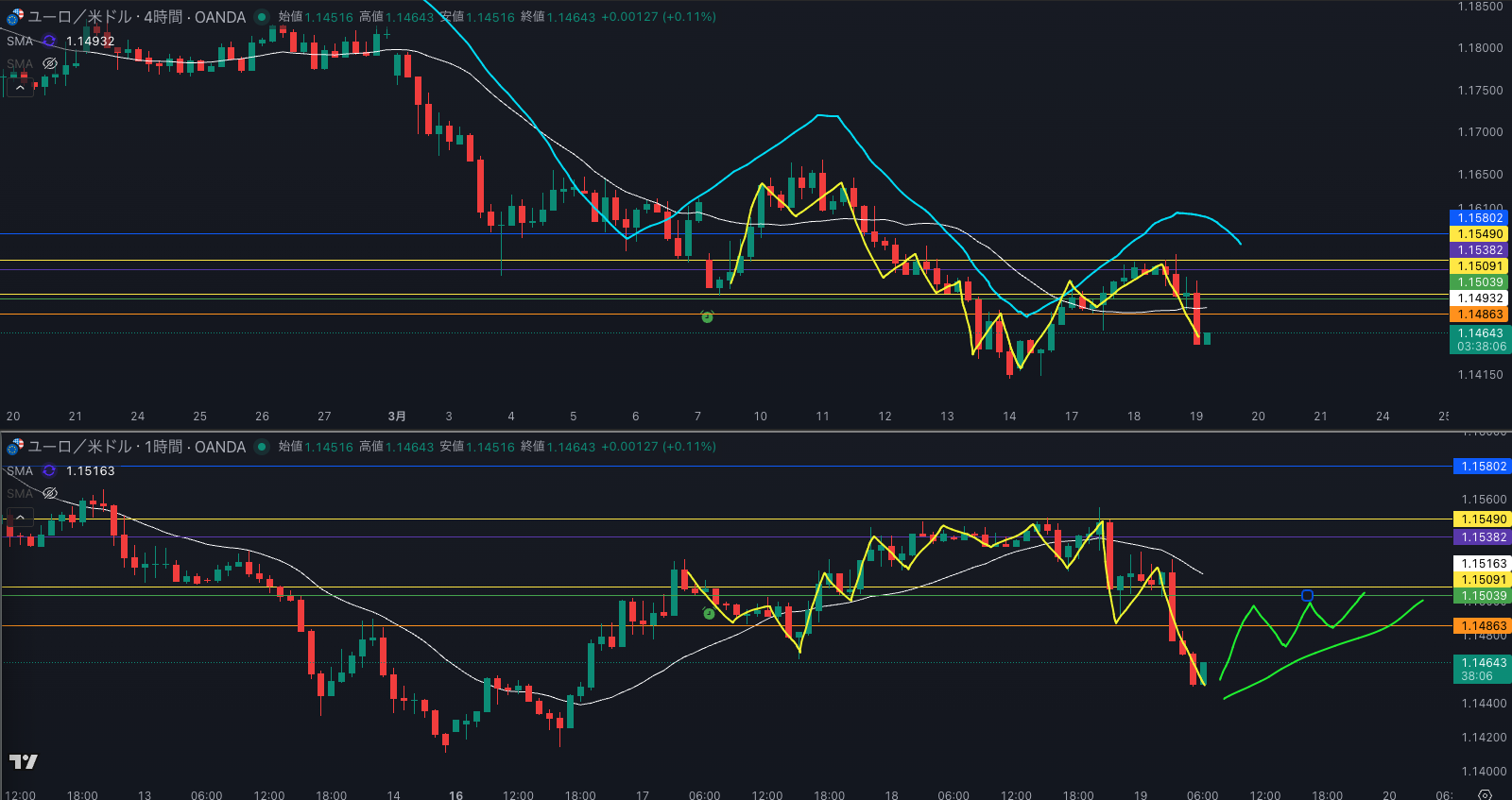Click green market status dot on 1-hour chart

tap(262, 447)
